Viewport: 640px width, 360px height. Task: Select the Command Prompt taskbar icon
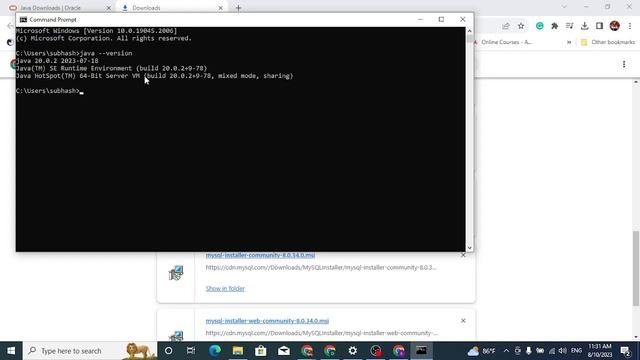click(421, 351)
